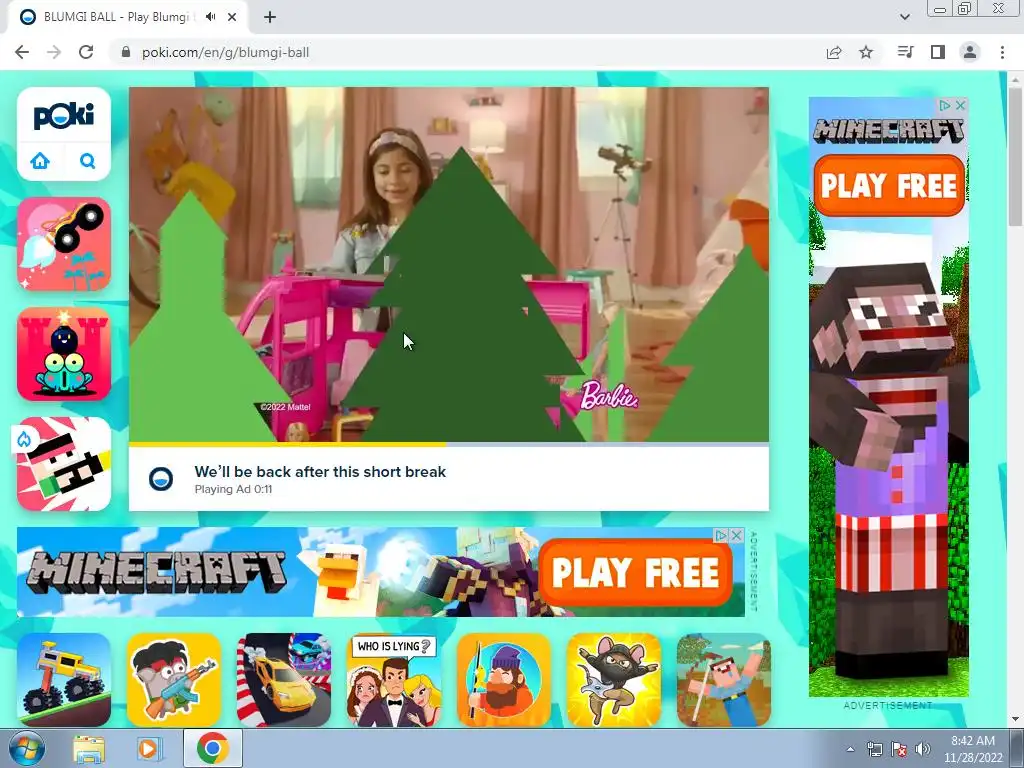Go back to previous page
This screenshot has height=768, width=1024.
coord(22,52)
